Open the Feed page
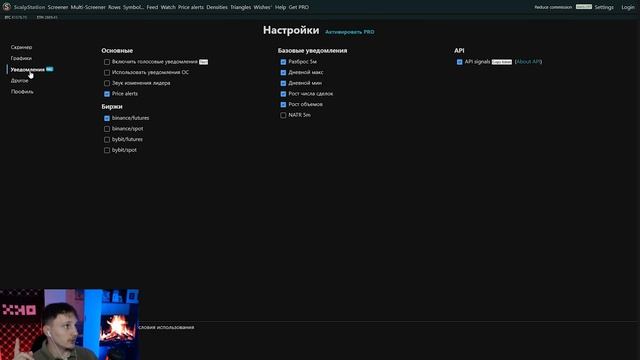 [x=152, y=7]
